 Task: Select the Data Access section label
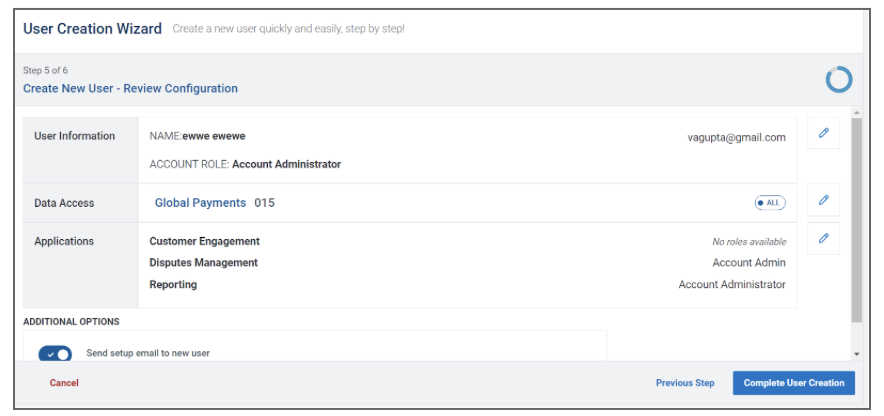point(64,203)
